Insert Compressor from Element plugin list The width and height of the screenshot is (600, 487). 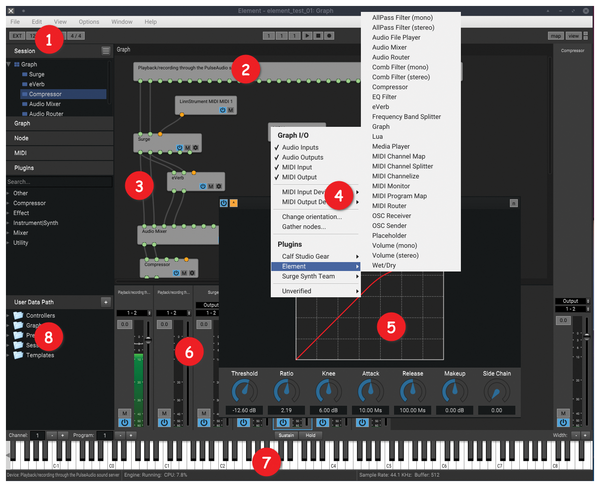tap(390, 87)
